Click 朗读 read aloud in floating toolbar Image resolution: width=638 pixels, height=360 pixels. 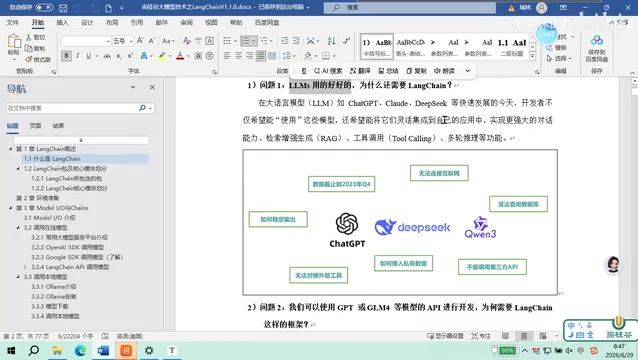pos(444,71)
